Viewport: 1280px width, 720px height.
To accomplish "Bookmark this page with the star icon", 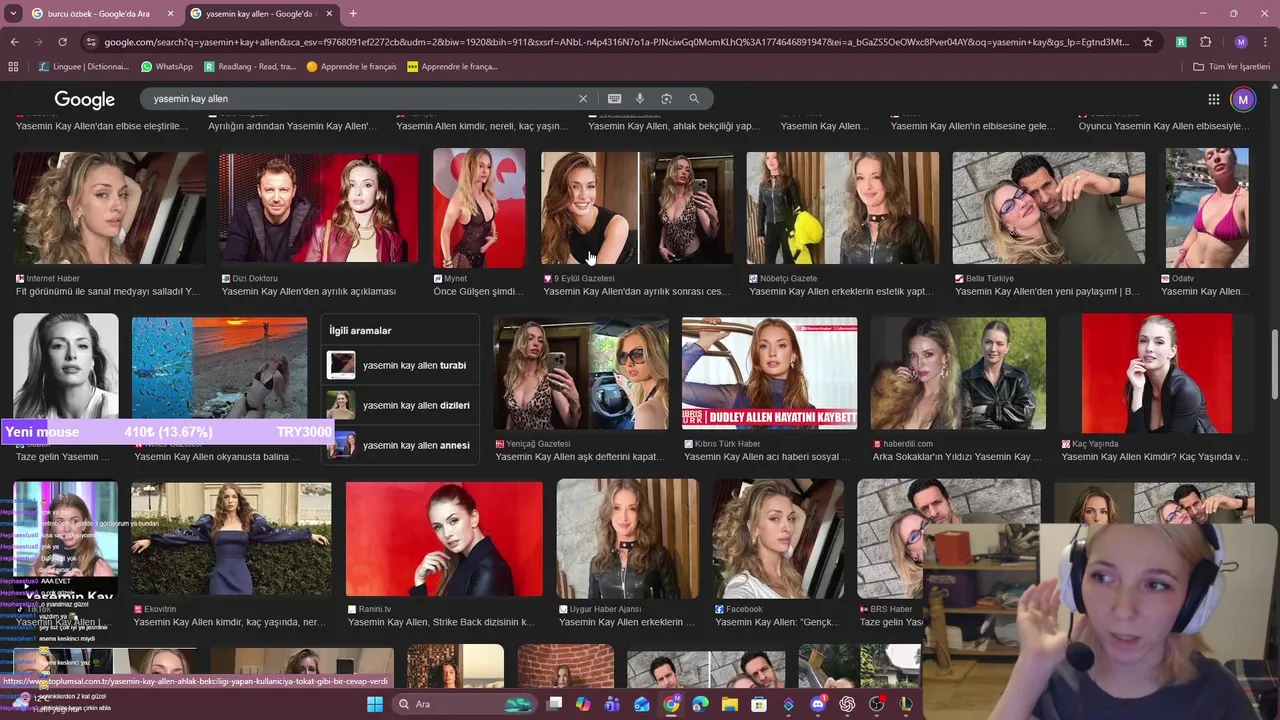I will click(1148, 42).
